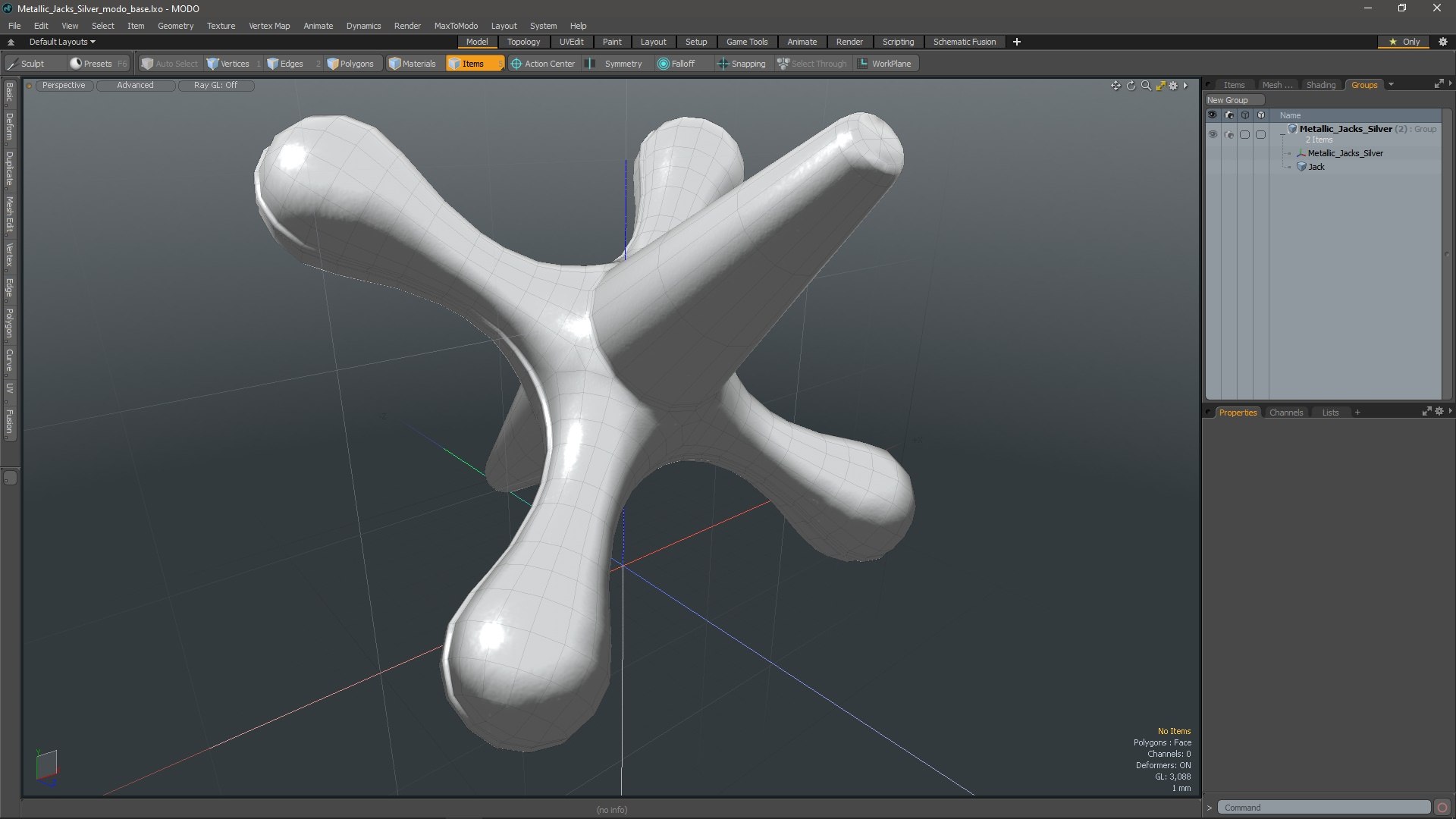This screenshot has height=819, width=1456.
Task: Open the Geometry menu
Action: [175, 26]
